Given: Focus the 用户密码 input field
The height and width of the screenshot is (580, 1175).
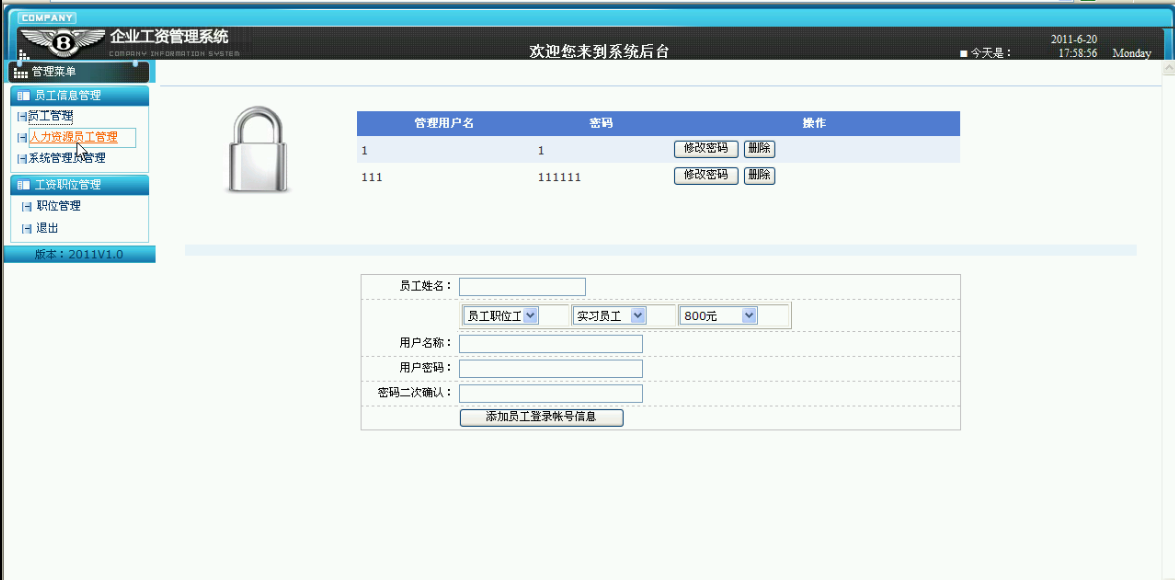Looking at the screenshot, I should pyautogui.click(x=551, y=369).
